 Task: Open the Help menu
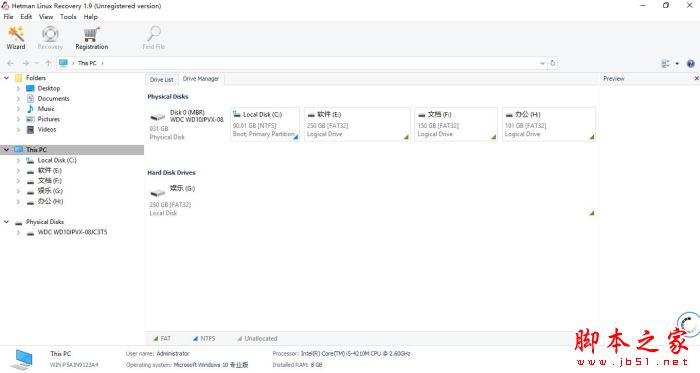[91, 17]
